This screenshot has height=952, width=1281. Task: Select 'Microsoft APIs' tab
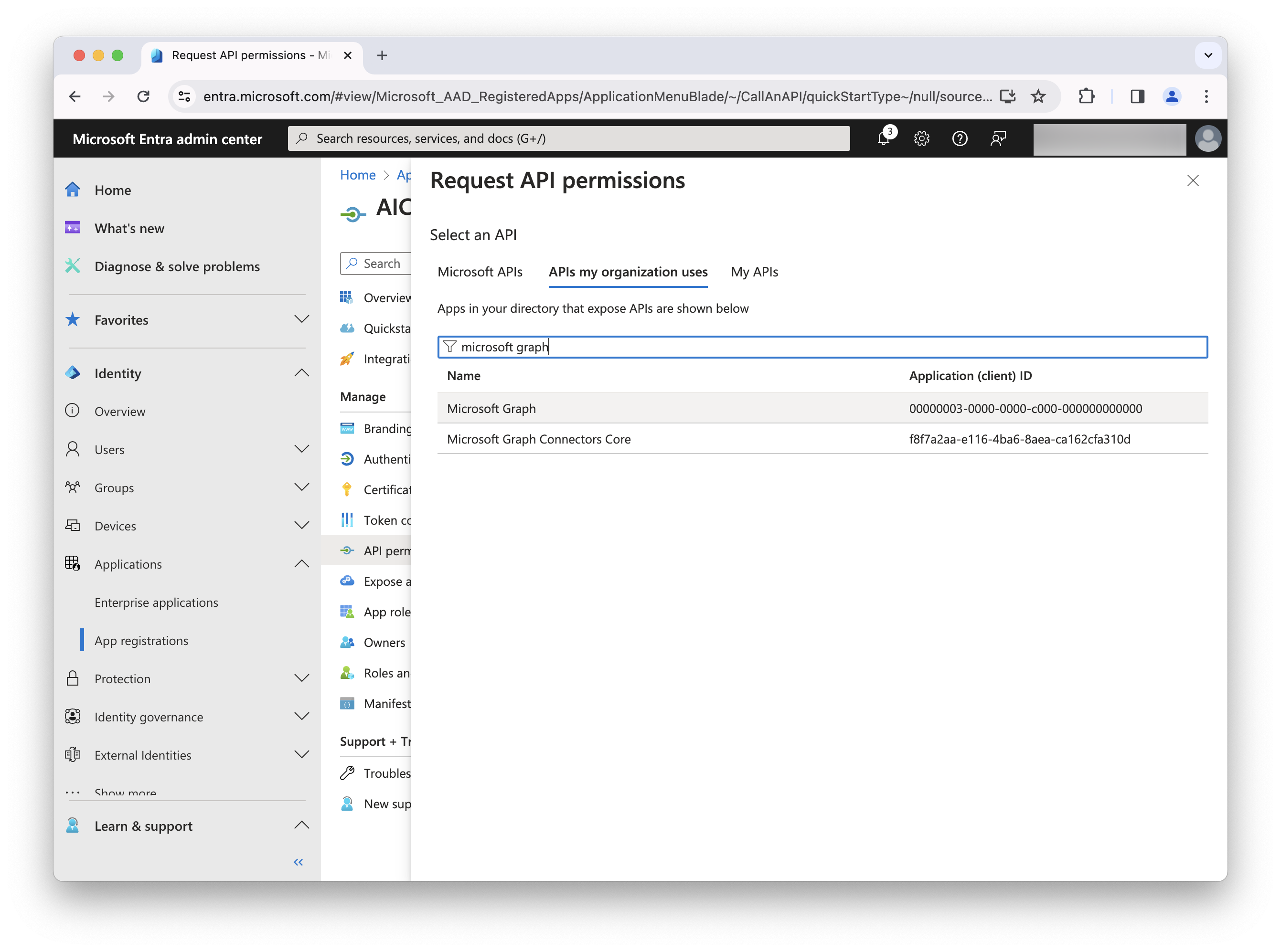(481, 271)
